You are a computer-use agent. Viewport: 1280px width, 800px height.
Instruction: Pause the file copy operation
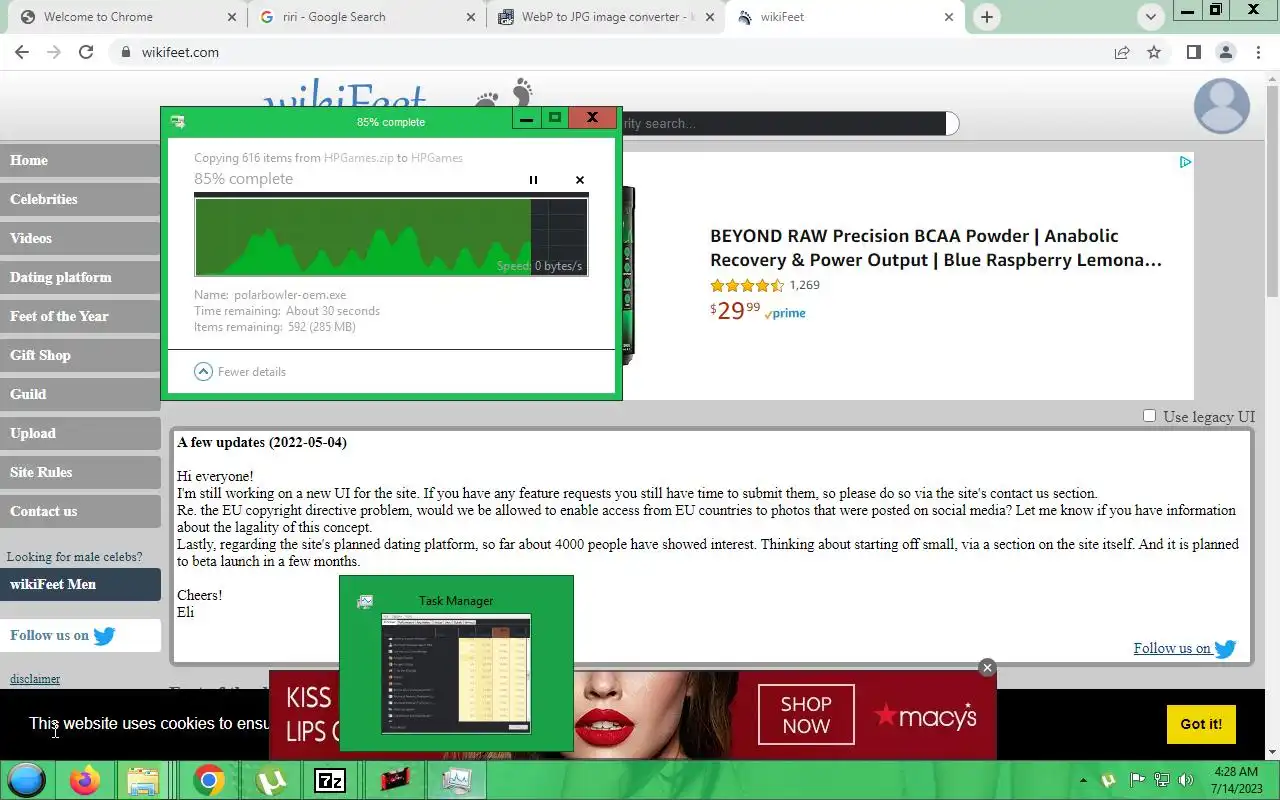533,180
